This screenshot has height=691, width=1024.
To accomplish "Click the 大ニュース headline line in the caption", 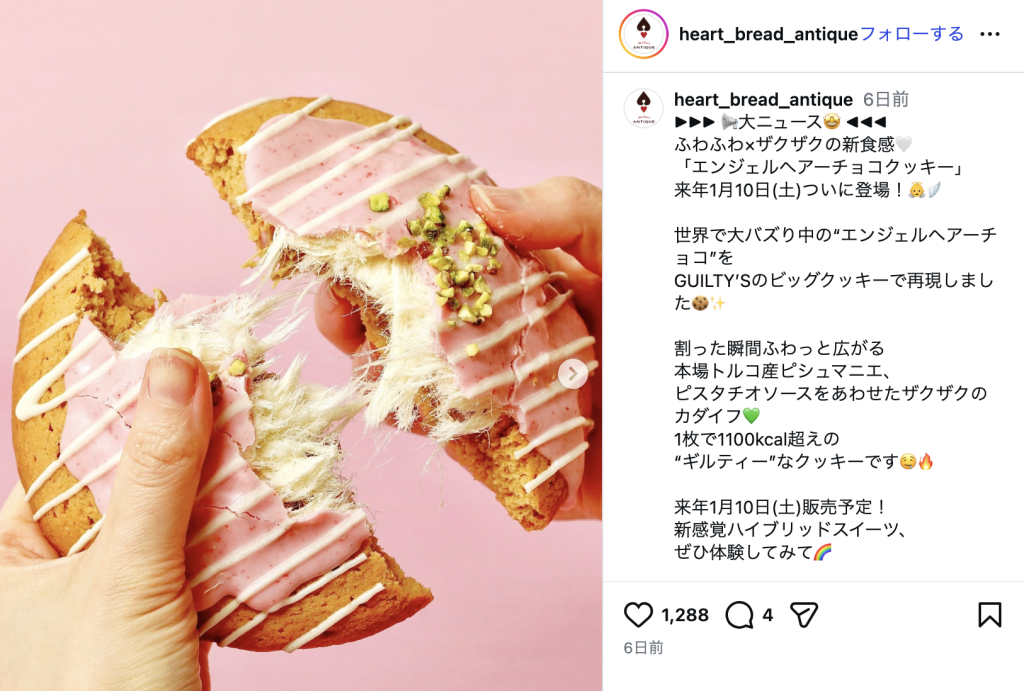I will pos(780,121).
